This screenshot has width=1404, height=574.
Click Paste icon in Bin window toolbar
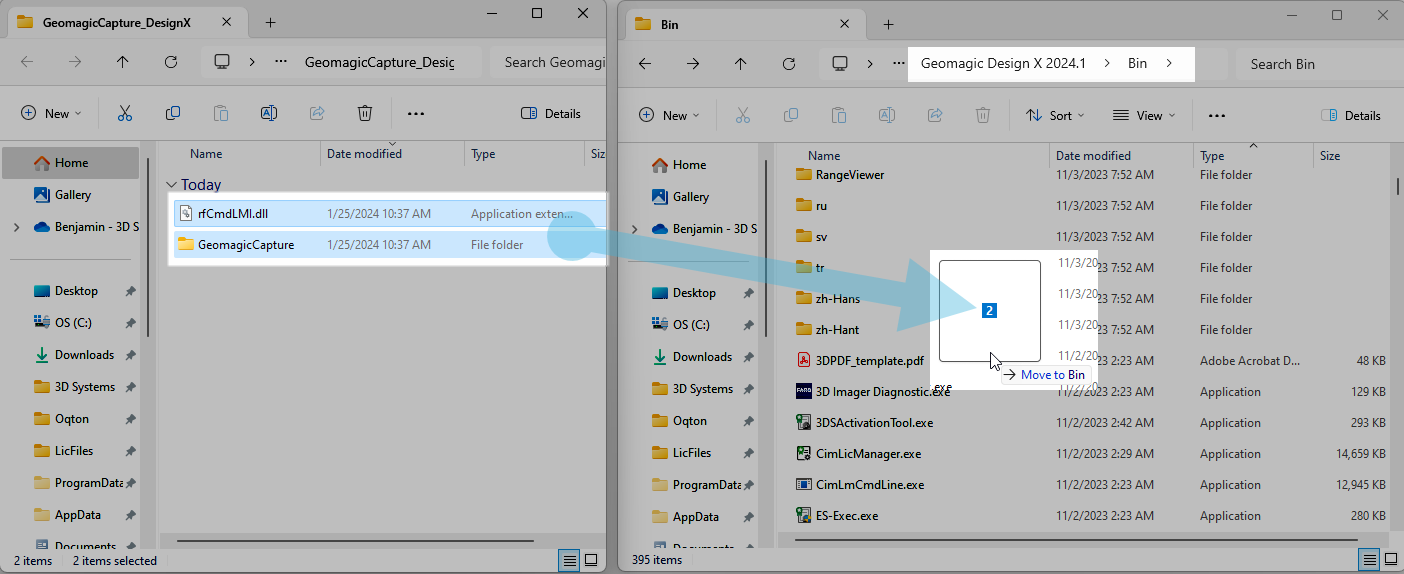tap(839, 115)
